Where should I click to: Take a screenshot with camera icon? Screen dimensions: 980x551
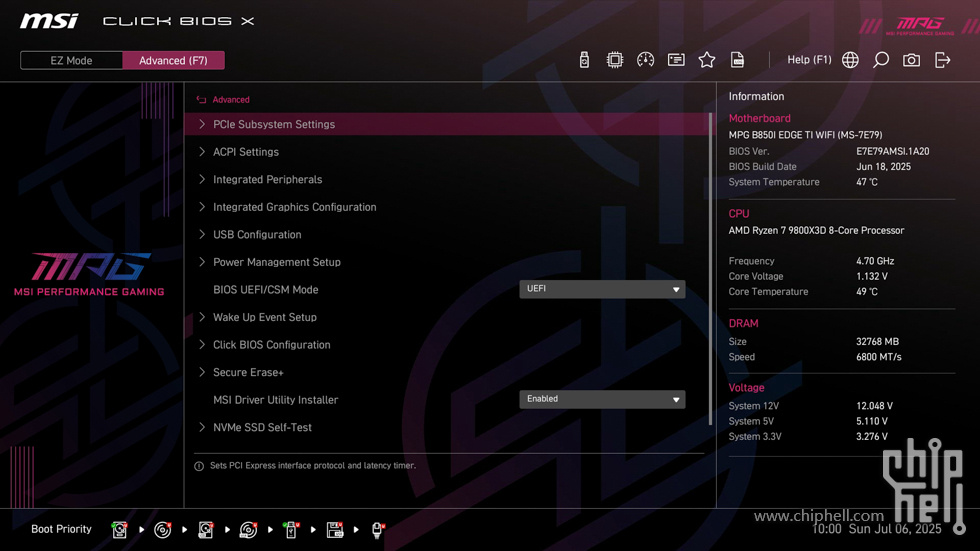[911, 60]
